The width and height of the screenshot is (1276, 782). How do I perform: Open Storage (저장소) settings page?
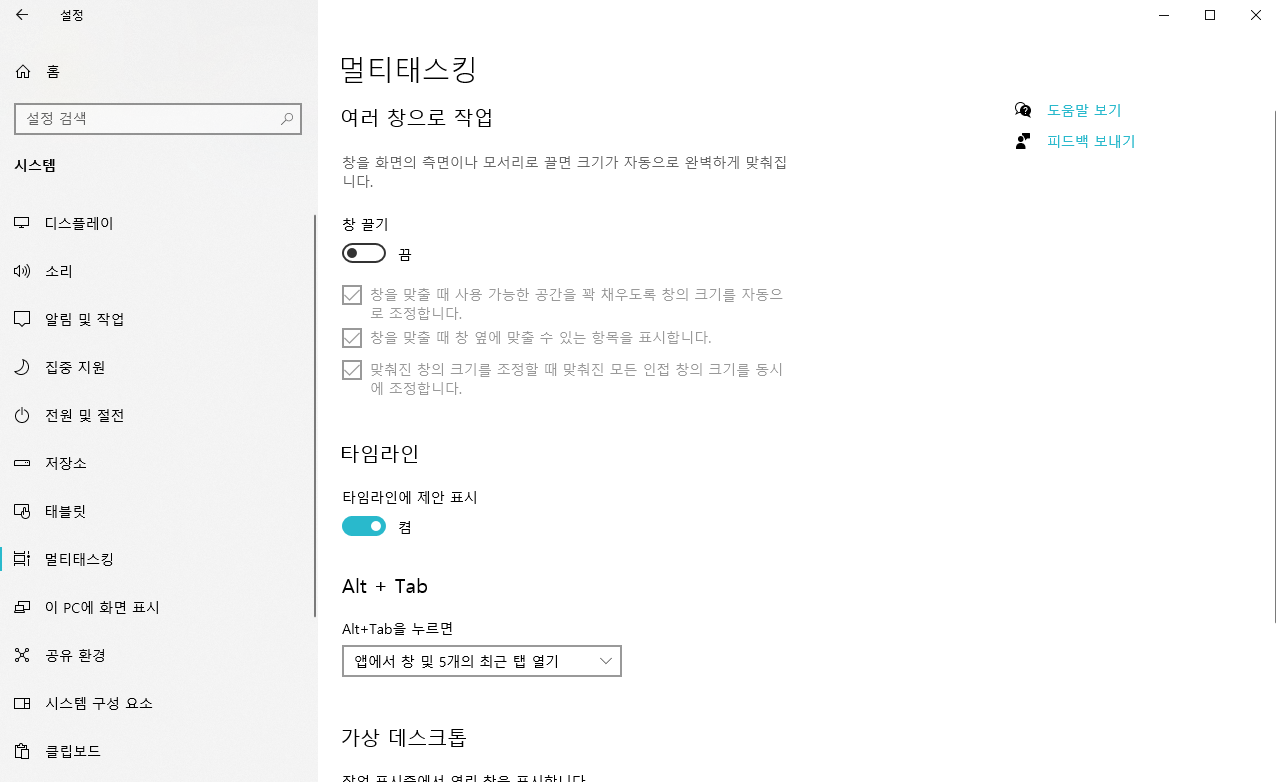click(x=66, y=463)
